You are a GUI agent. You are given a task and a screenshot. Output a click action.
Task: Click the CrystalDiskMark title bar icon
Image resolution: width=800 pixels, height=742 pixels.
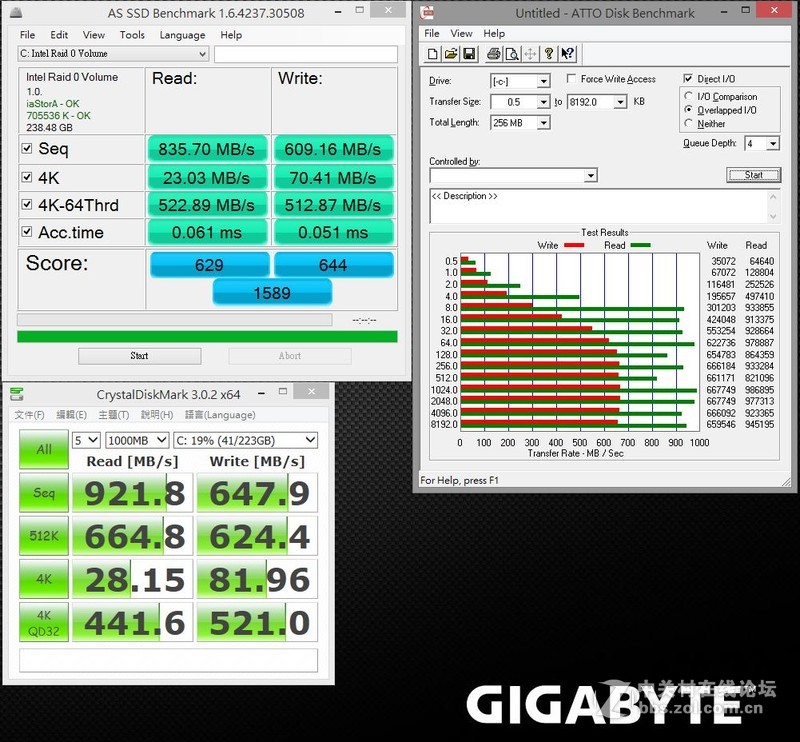17,394
